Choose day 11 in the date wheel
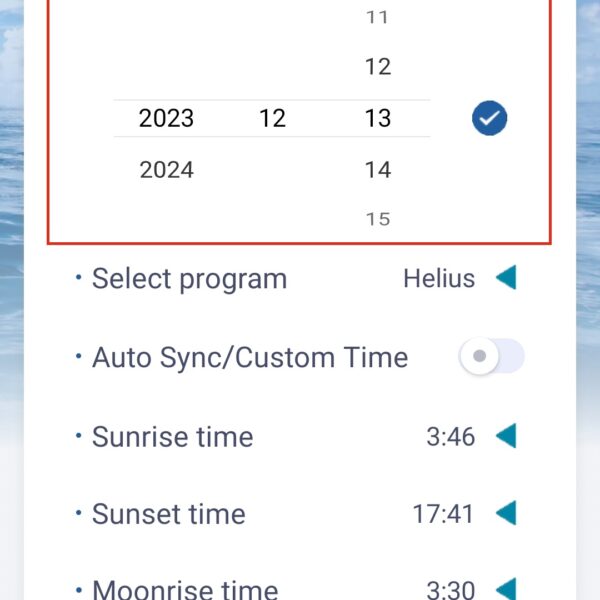The height and width of the screenshot is (600, 600). coord(377,17)
